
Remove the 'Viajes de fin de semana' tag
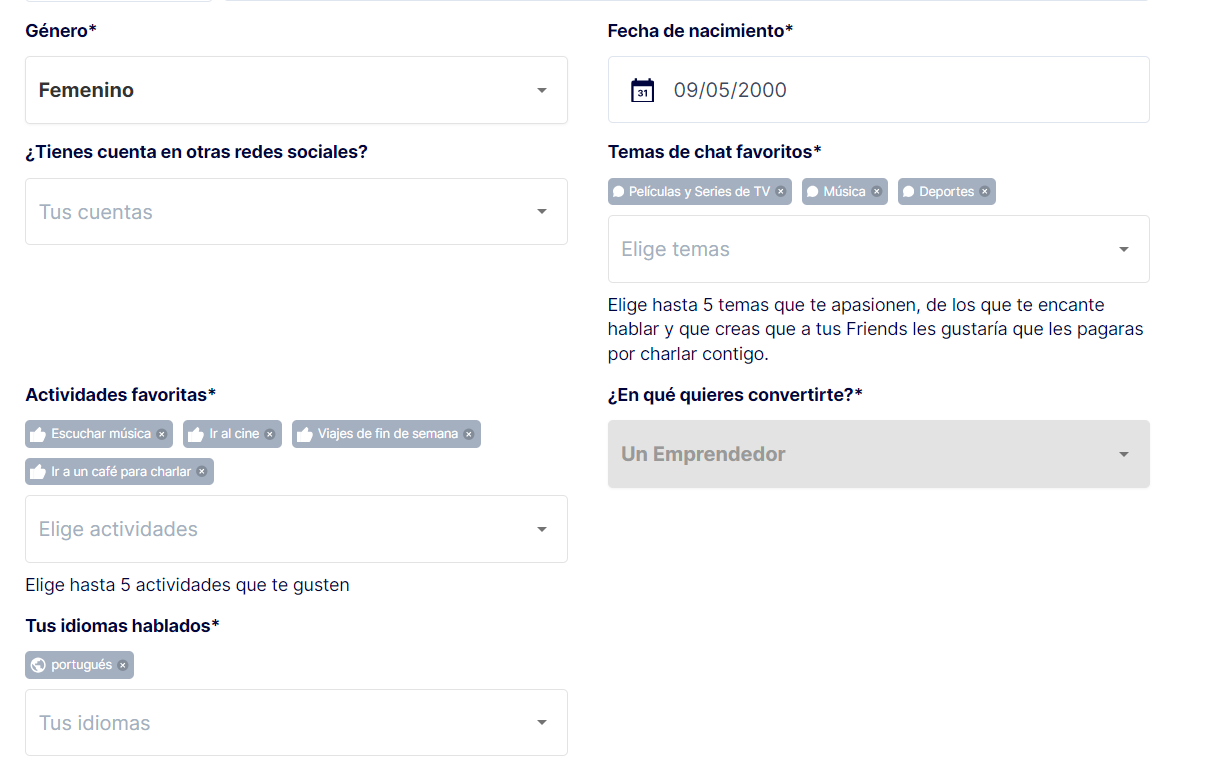click(x=468, y=434)
